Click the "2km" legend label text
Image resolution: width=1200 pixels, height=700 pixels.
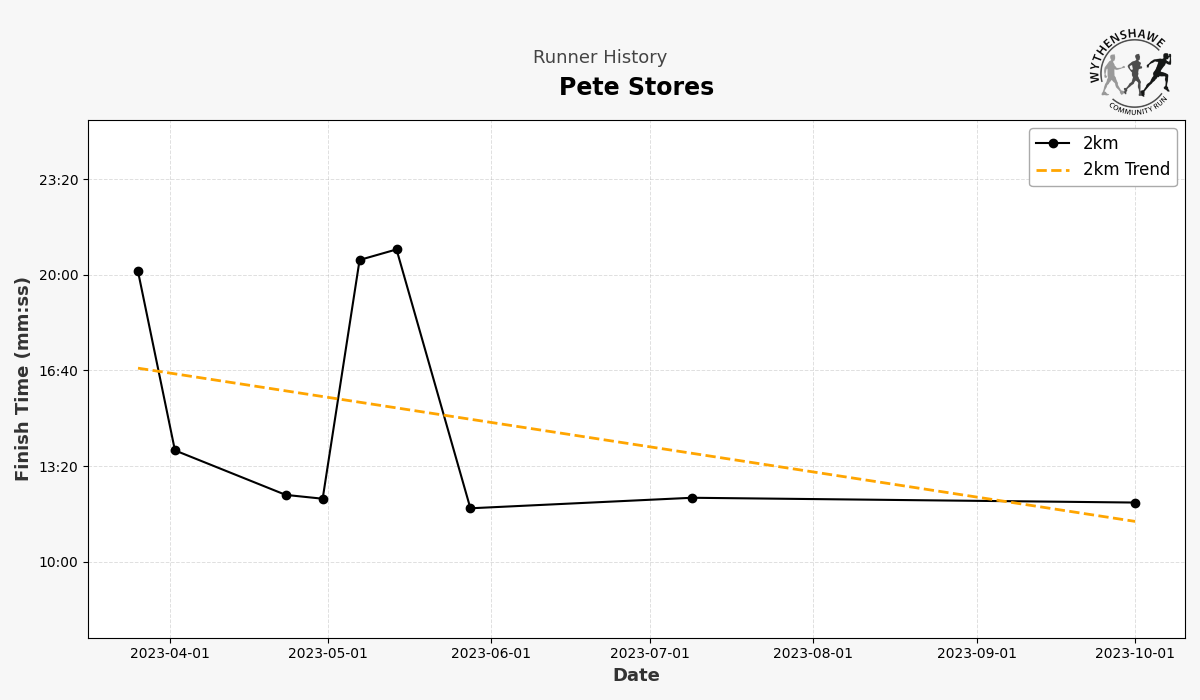(1100, 143)
